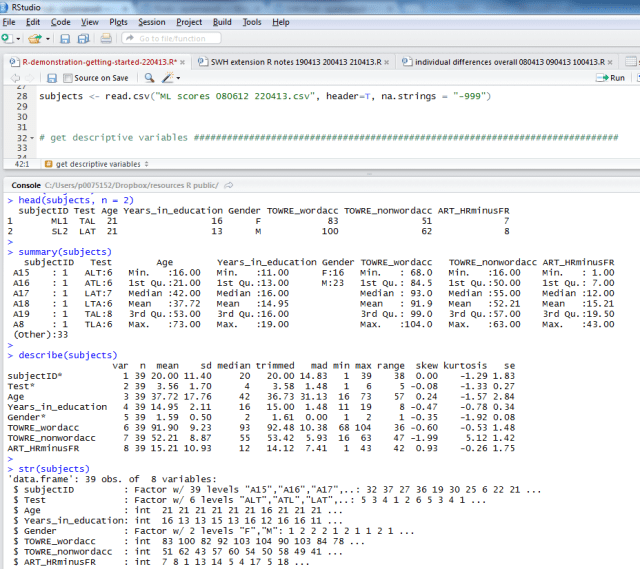Click the code tools wand icon

tap(169, 77)
